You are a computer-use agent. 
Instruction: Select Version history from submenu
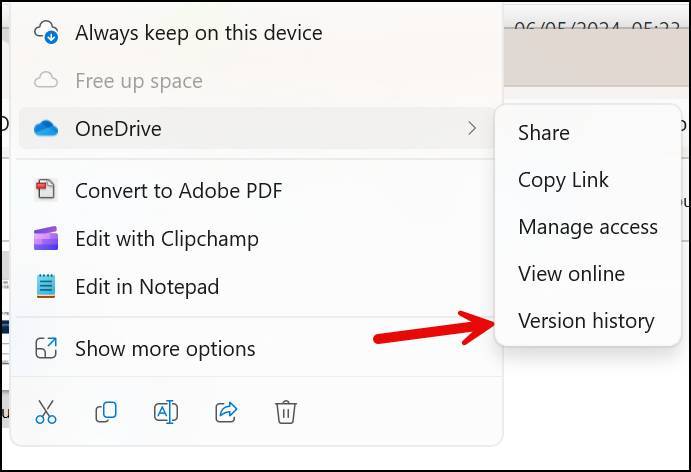[586, 320]
